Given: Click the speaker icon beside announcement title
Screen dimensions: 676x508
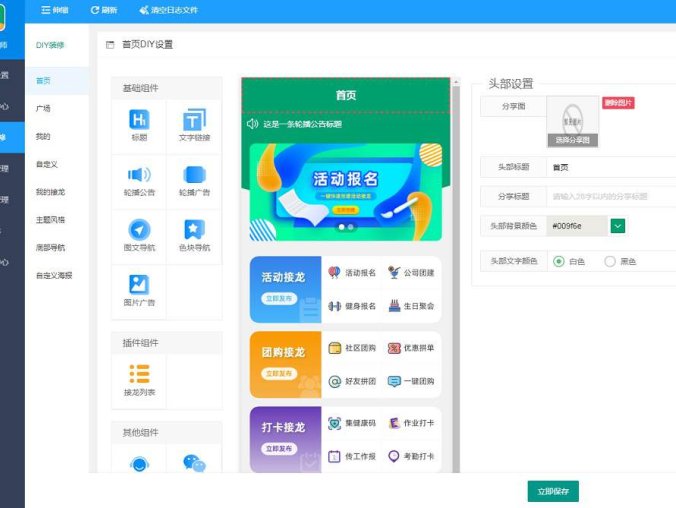Looking at the screenshot, I should (x=252, y=124).
